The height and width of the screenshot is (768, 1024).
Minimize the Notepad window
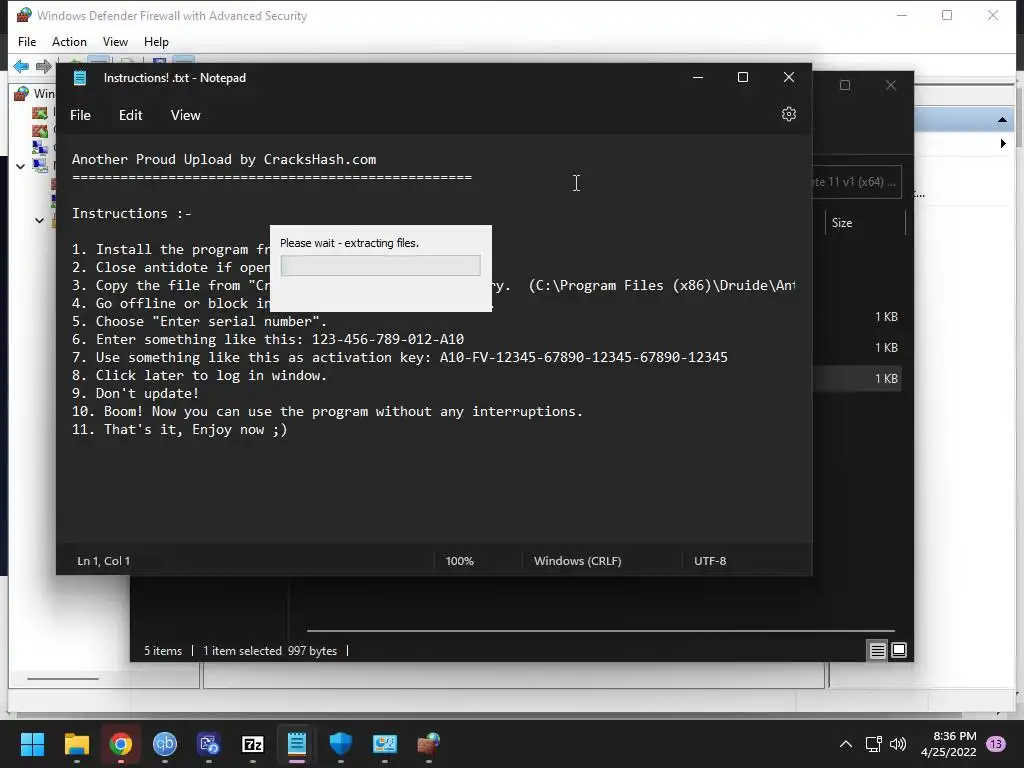(x=697, y=77)
